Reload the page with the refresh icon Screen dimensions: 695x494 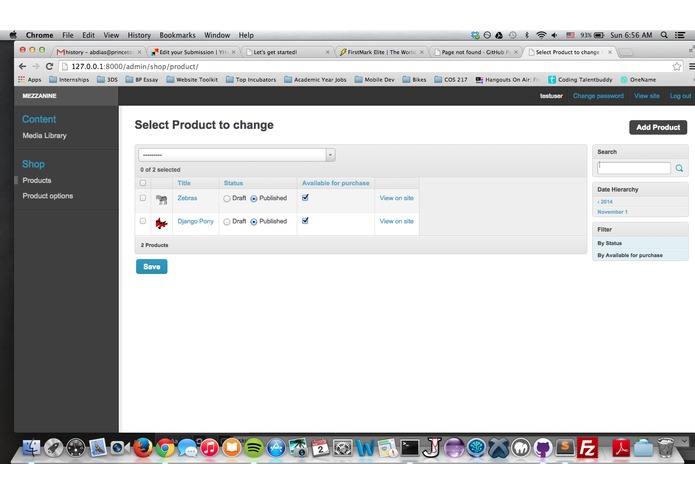tap(50, 66)
